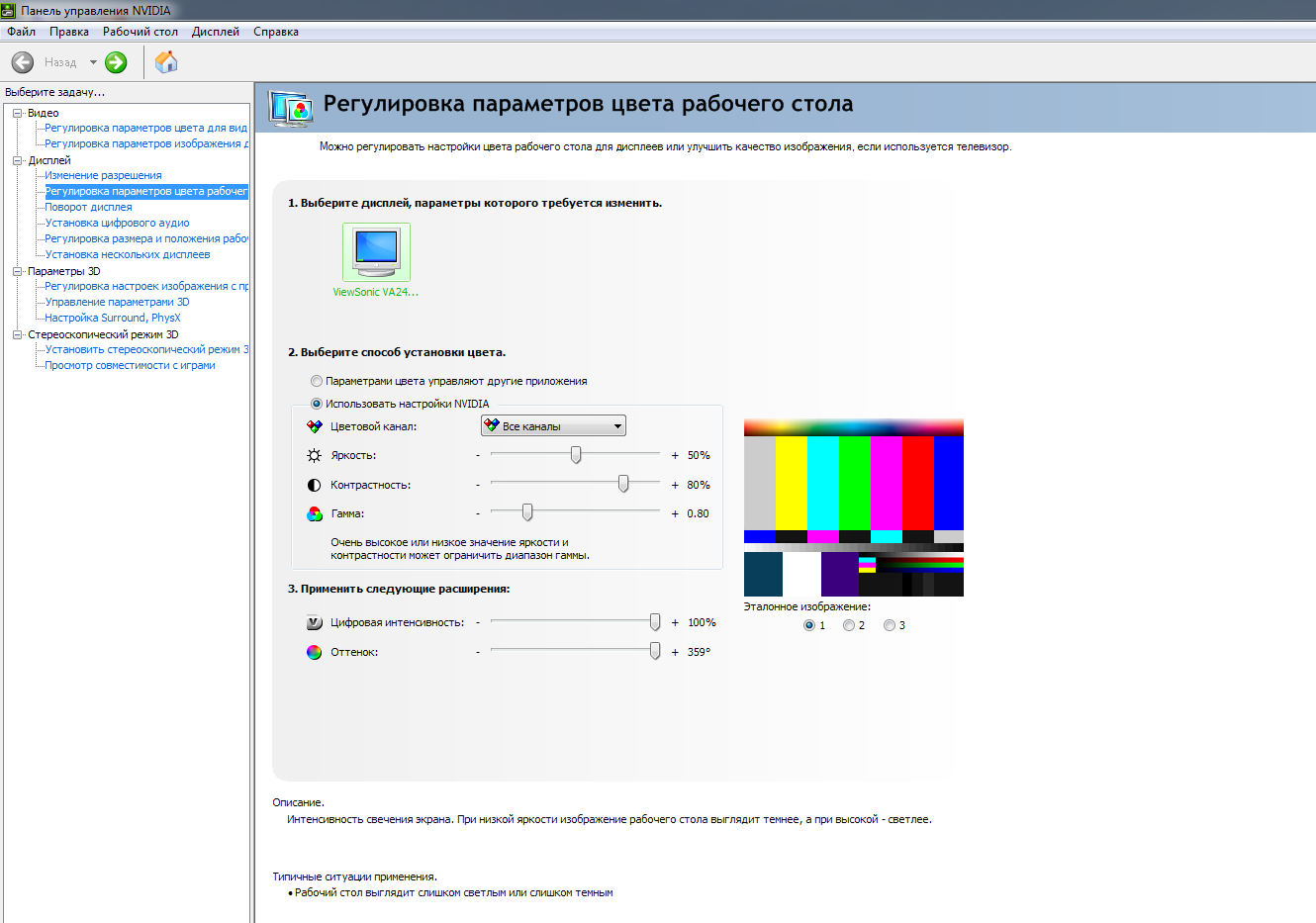The height and width of the screenshot is (923, 1316).
Task: Select 'Использовать настройки NVIDIA' radio button
Action: pos(317,404)
